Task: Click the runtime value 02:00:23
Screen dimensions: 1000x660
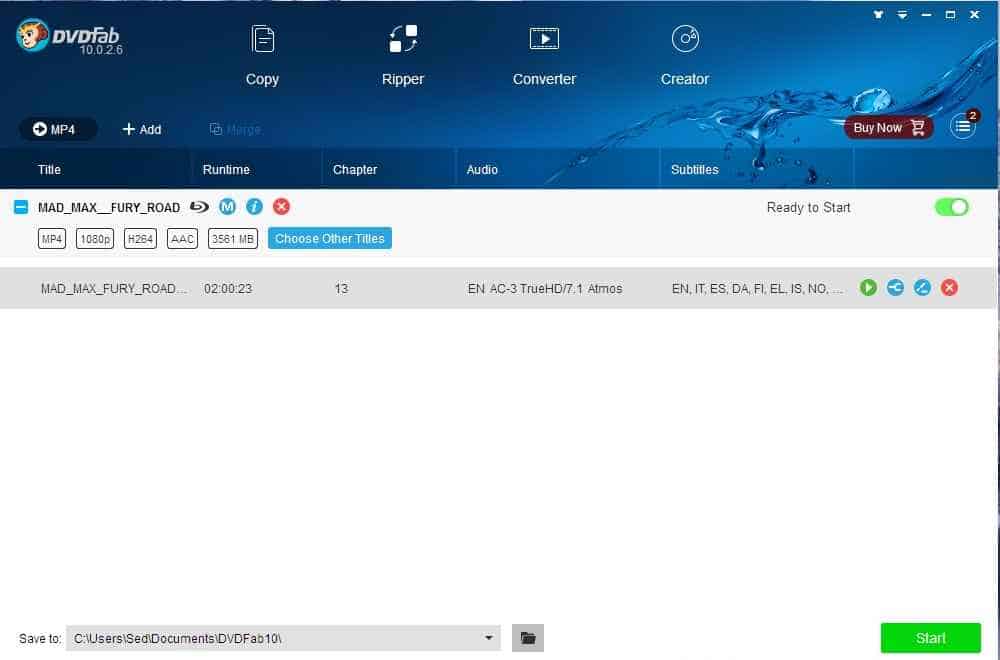Action: pos(228,288)
